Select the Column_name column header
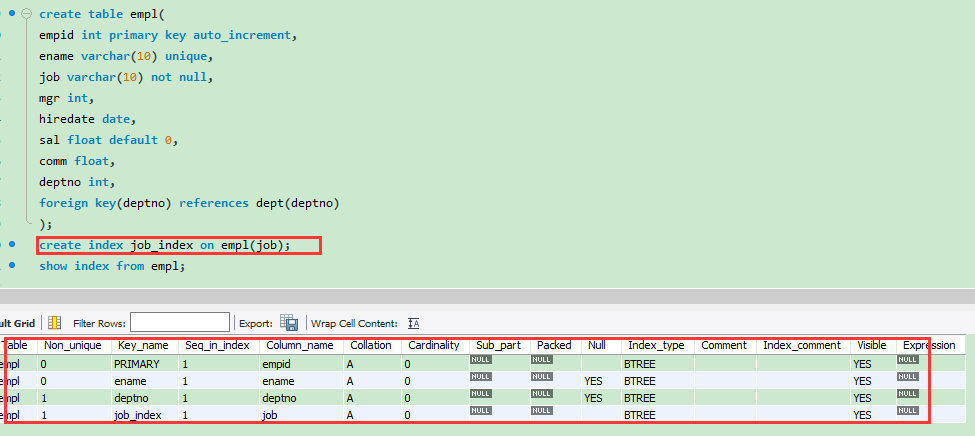This screenshot has width=975, height=436. [301, 345]
